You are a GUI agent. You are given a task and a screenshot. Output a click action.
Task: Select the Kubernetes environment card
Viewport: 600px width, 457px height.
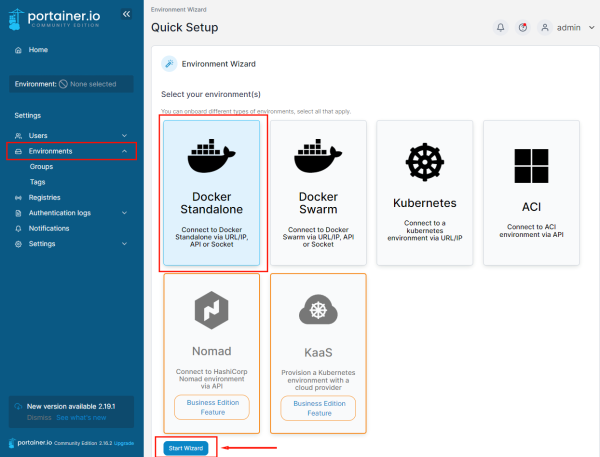pyautogui.click(x=425, y=193)
